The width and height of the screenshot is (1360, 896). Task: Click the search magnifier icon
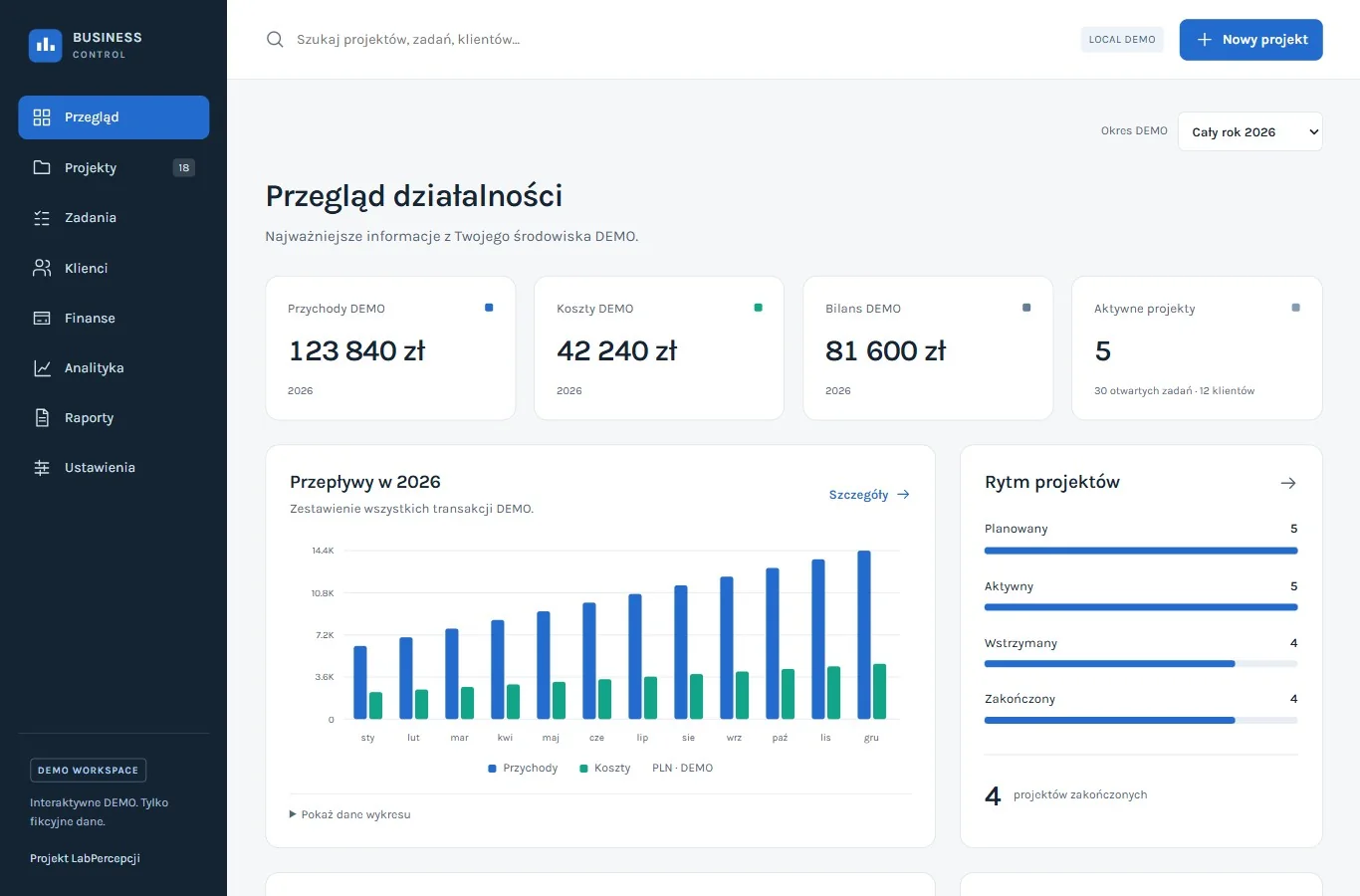coord(275,40)
